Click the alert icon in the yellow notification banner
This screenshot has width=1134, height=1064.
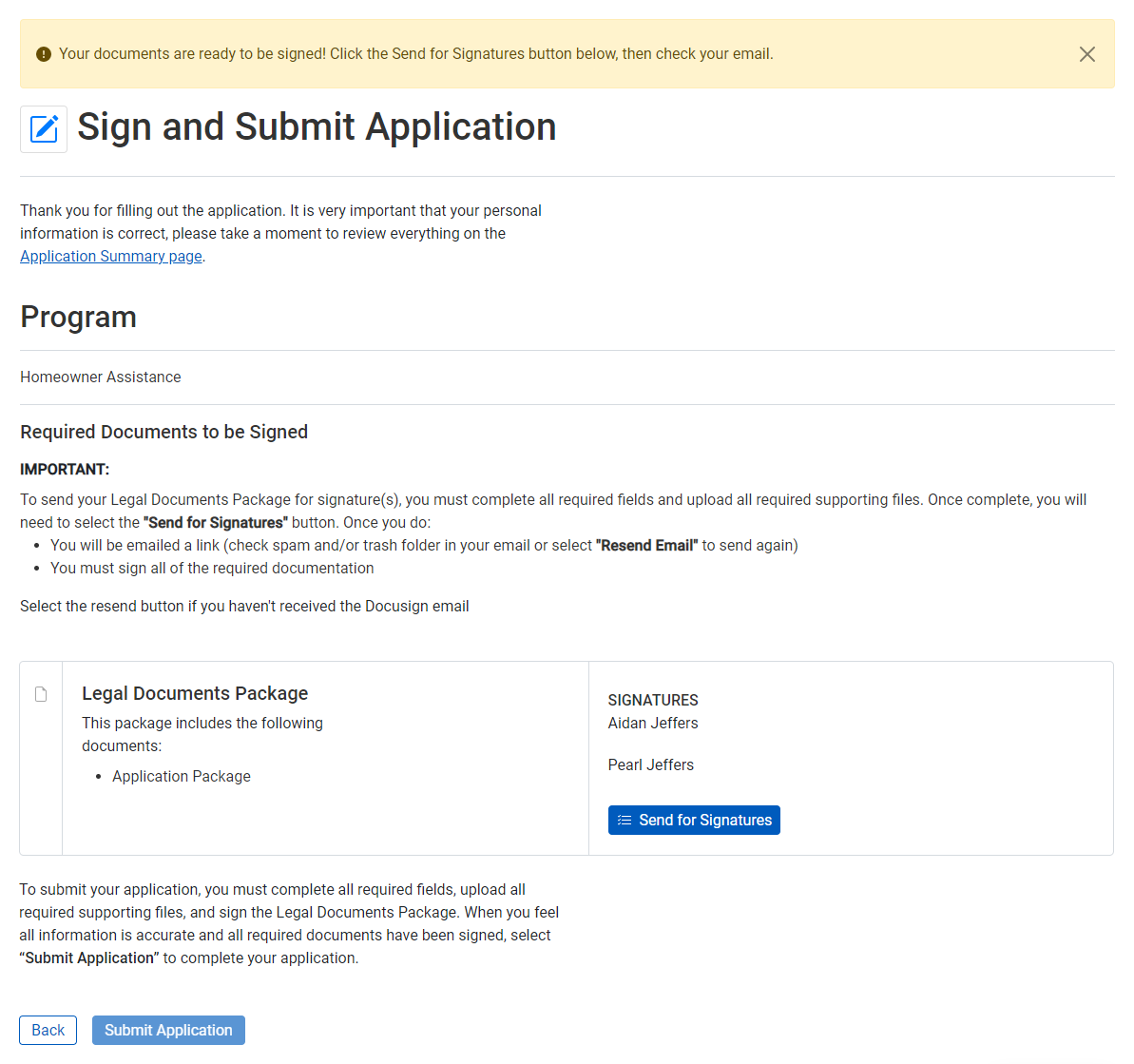click(x=43, y=54)
